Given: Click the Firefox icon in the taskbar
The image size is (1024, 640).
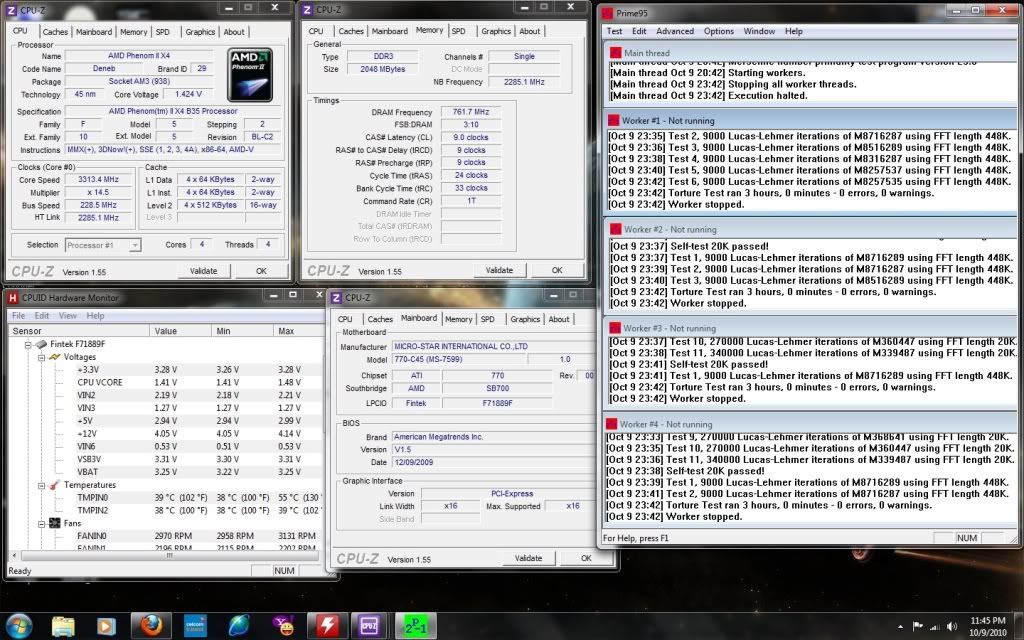Looking at the screenshot, I should click(x=151, y=624).
